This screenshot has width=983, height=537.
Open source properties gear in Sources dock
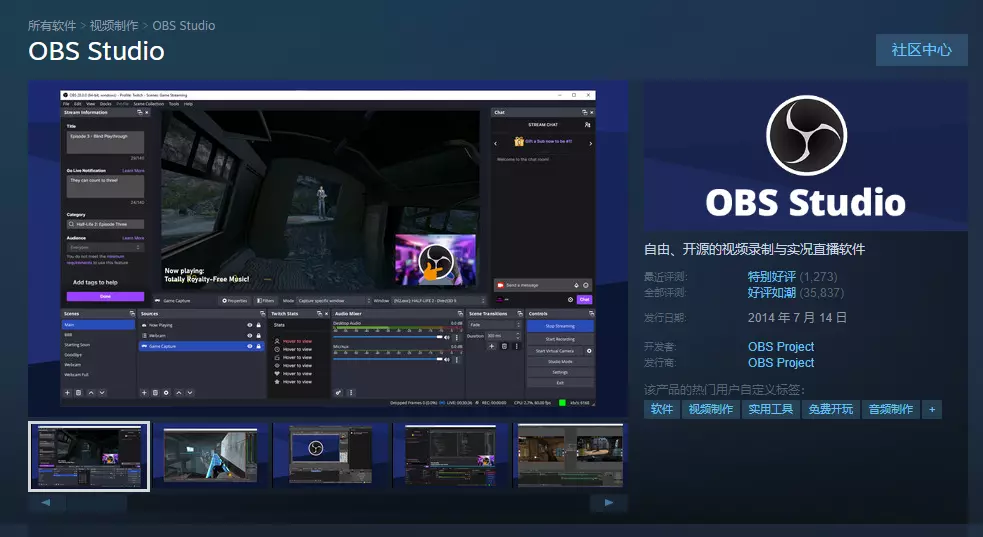pos(166,393)
